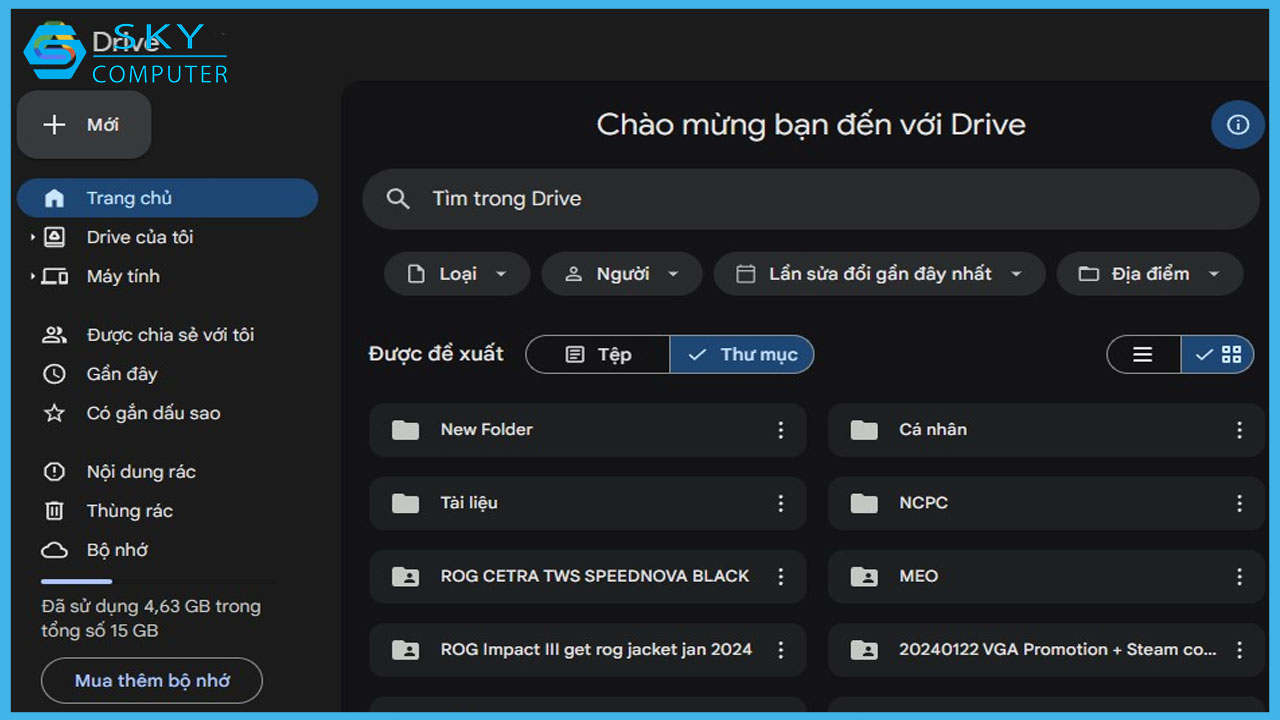
Task: Click the Mới new button
Action: click(x=84, y=125)
